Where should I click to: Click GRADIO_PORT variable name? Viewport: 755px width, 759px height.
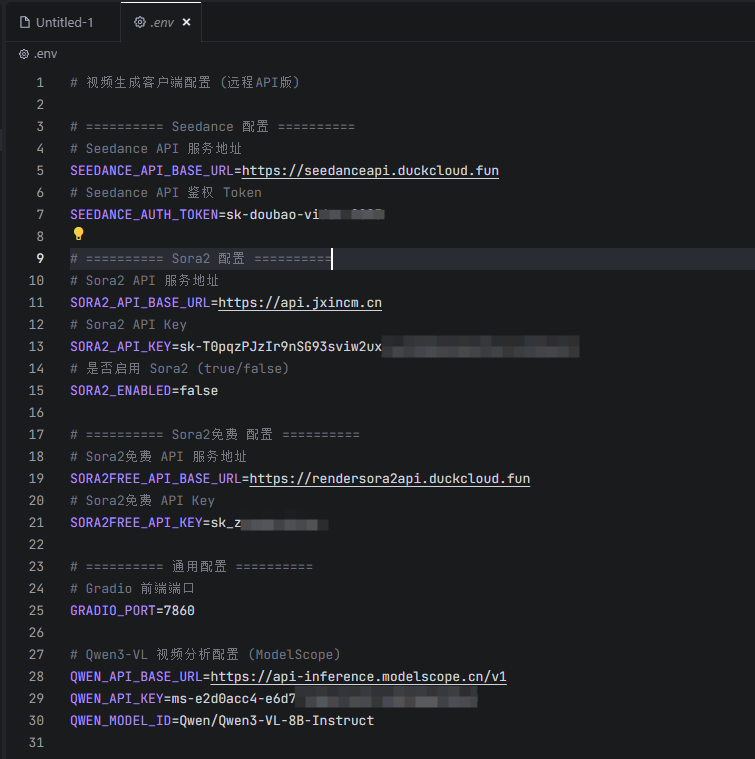click(x=113, y=611)
